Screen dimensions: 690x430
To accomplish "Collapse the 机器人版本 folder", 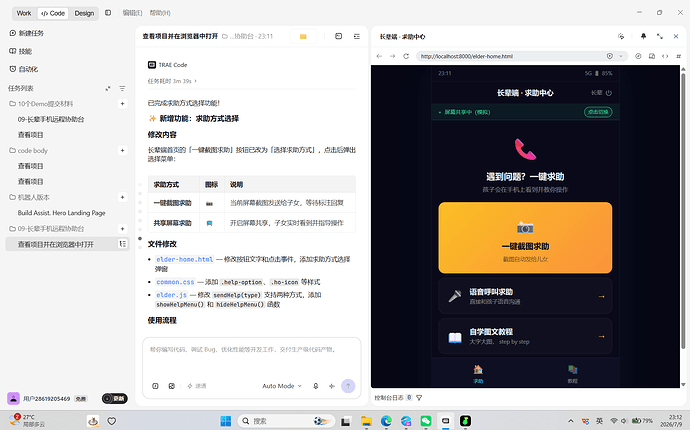I will click(29, 197).
